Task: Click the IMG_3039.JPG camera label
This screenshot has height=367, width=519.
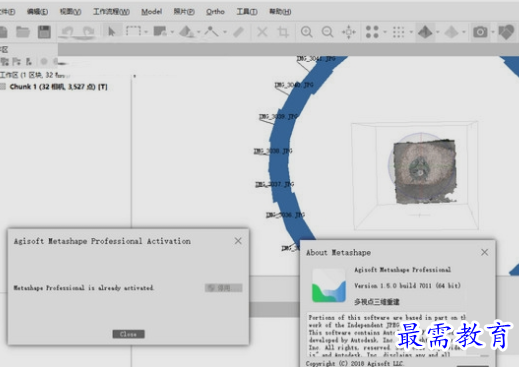Action: [x=278, y=117]
